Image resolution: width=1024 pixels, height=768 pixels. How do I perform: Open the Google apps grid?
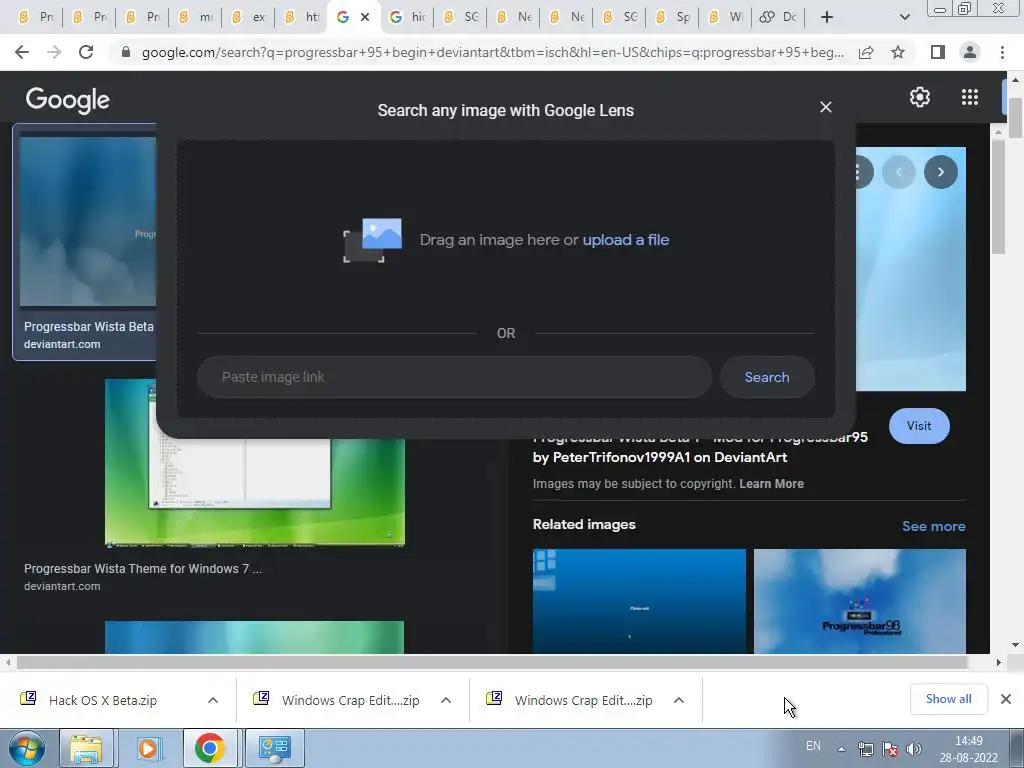tap(970, 97)
